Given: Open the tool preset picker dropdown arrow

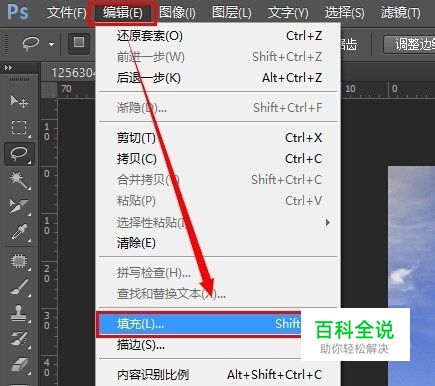Looking at the screenshot, I should [x=51, y=44].
